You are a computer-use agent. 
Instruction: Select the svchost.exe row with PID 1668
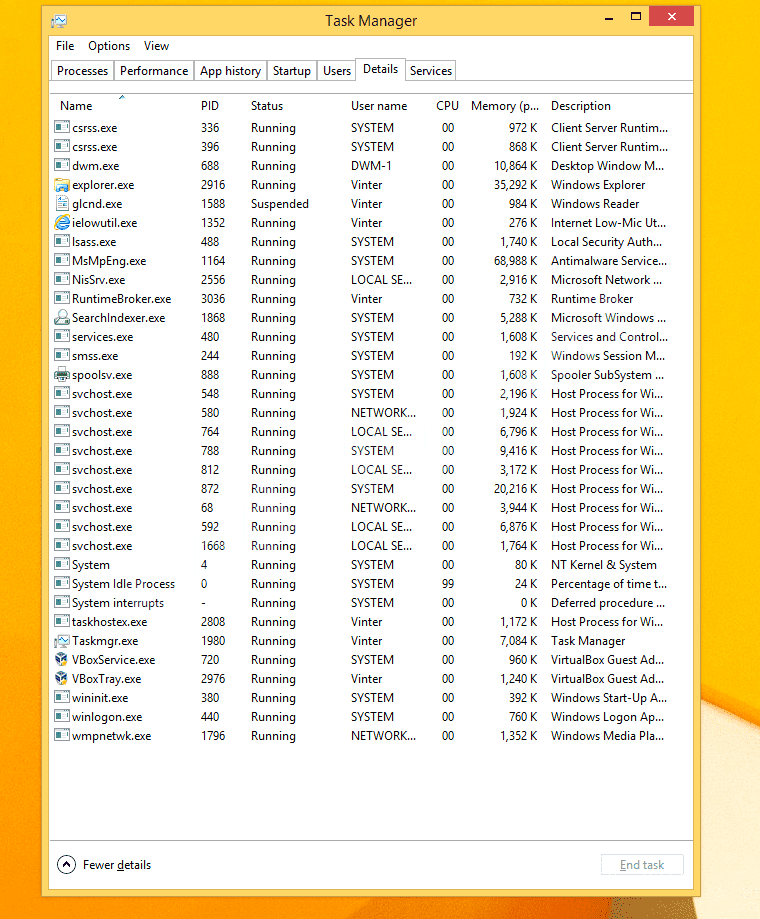[x=372, y=546]
